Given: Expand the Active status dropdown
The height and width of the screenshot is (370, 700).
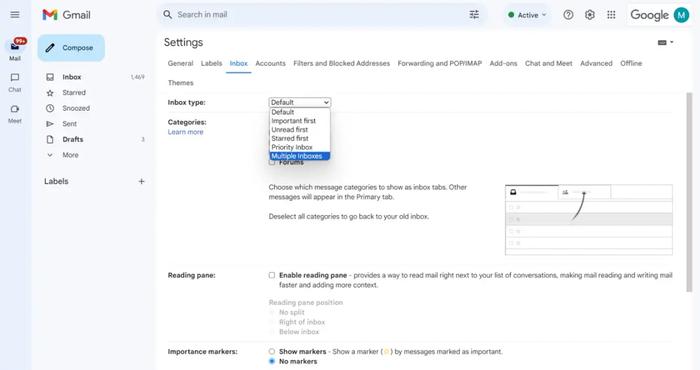Looking at the screenshot, I should click(527, 15).
